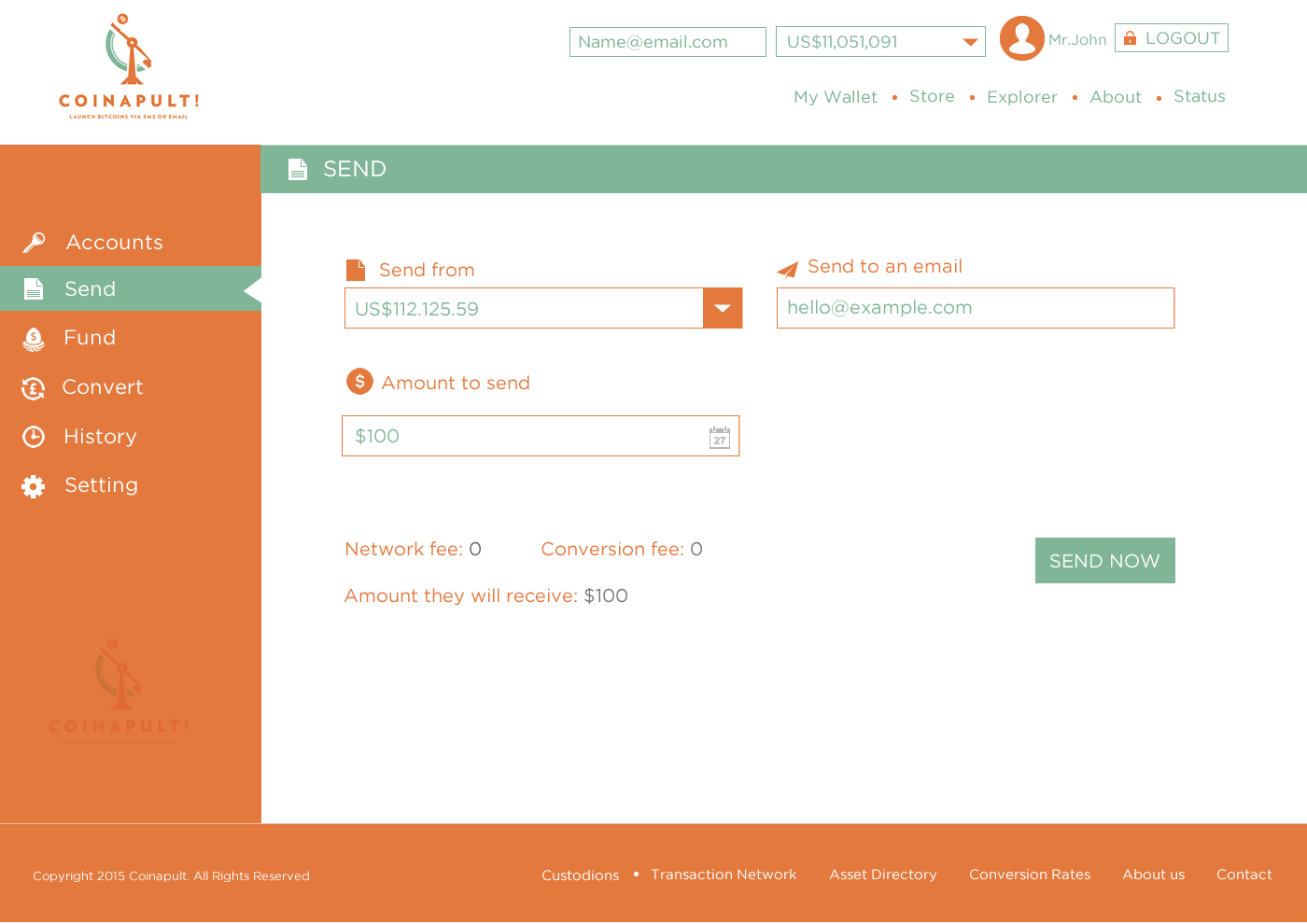Image resolution: width=1307 pixels, height=924 pixels.
Task: Open the US$11,051,091 balance dropdown
Action: [x=880, y=42]
